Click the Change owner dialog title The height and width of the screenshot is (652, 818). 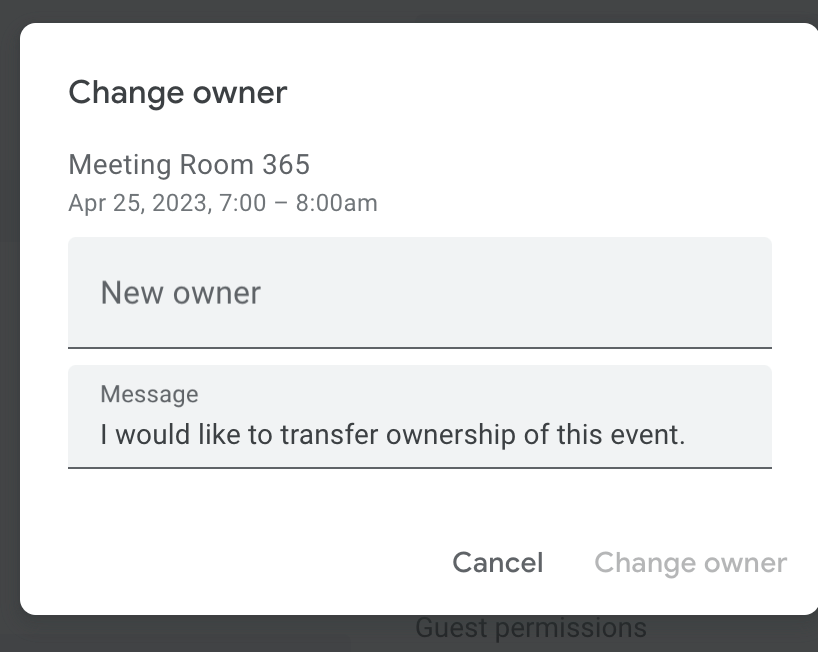pos(177,93)
